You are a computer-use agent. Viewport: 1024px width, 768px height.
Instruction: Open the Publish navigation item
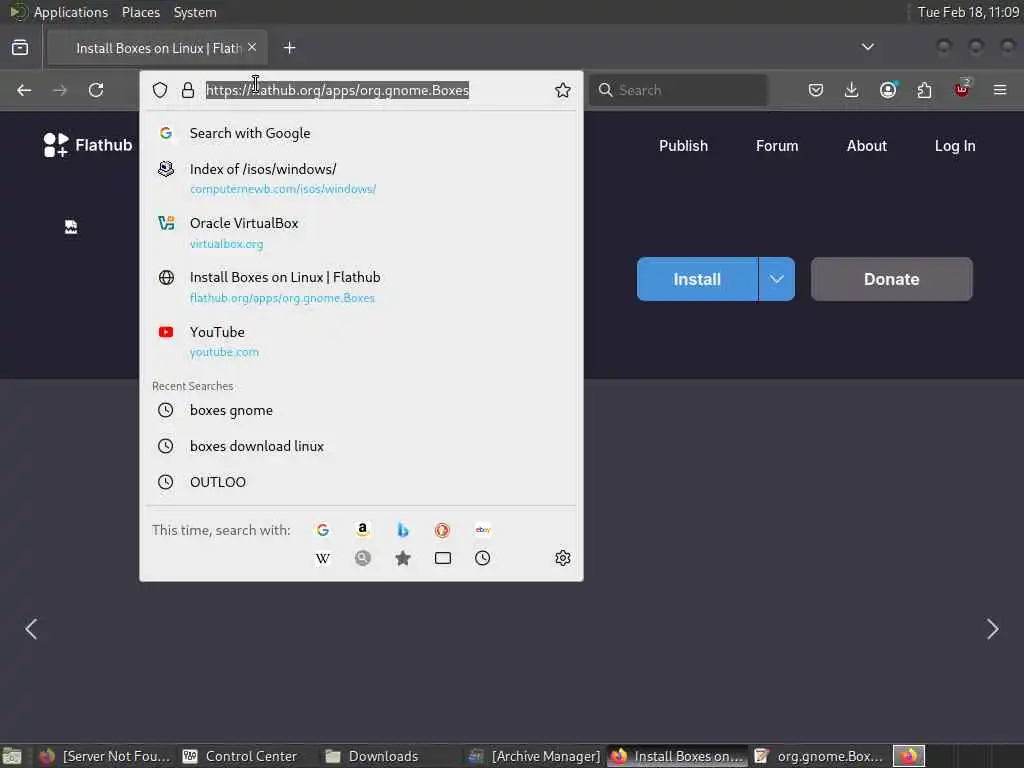tap(683, 146)
